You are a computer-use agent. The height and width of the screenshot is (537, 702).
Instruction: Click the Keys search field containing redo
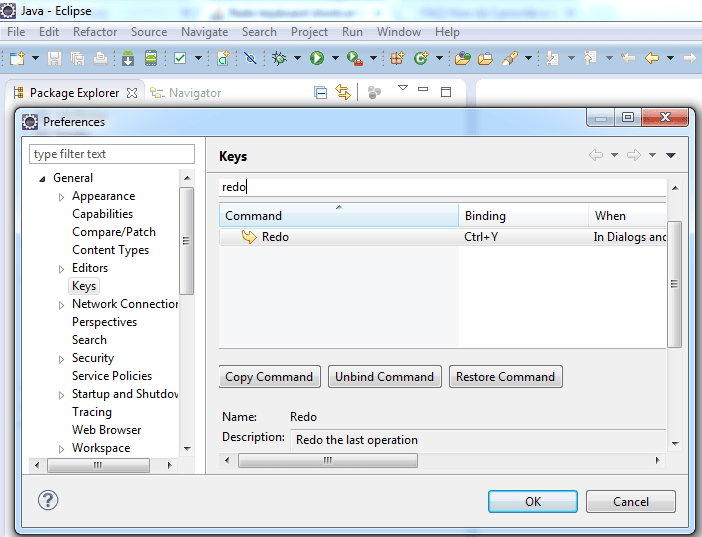coord(442,187)
